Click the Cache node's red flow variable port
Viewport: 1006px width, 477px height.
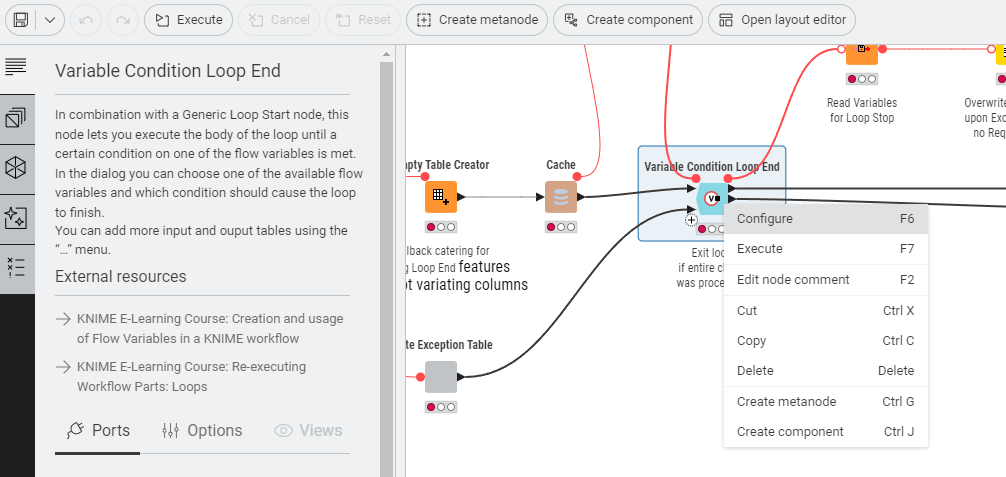coord(577,177)
